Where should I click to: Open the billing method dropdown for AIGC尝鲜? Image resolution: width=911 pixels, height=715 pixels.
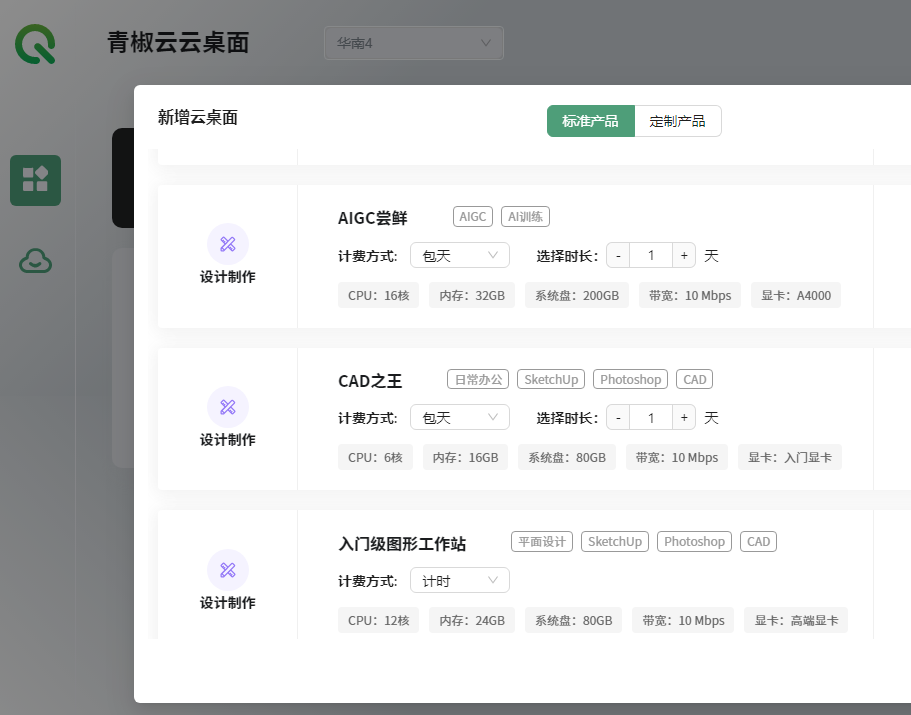coord(460,256)
